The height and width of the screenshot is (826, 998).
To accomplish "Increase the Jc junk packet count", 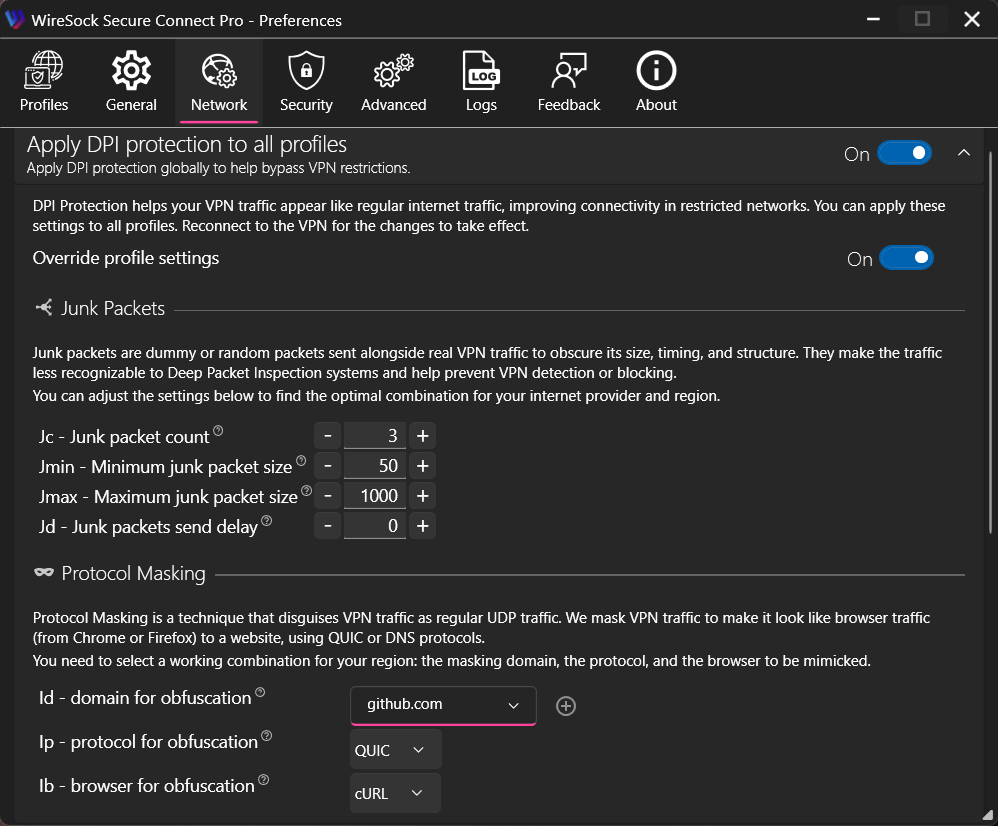I will pyautogui.click(x=422, y=436).
